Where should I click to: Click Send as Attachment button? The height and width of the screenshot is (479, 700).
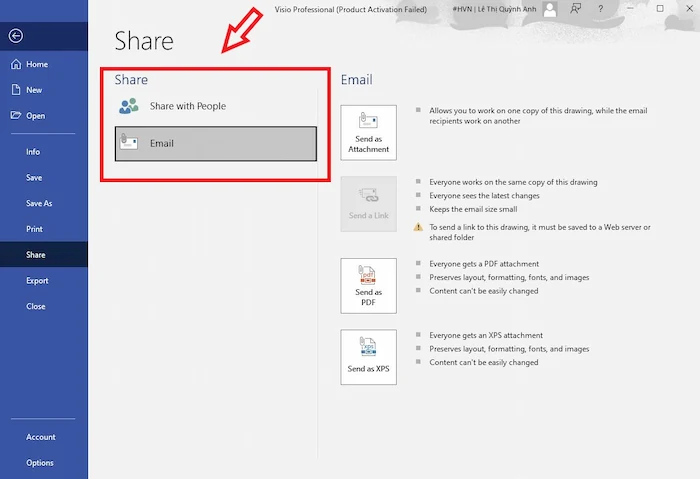point(368,133)
